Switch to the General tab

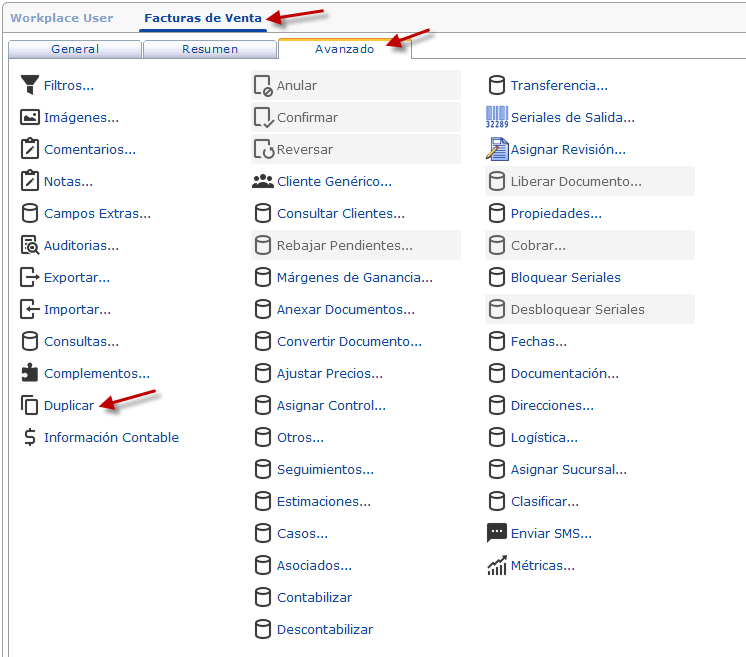click(x=75, y=49)
